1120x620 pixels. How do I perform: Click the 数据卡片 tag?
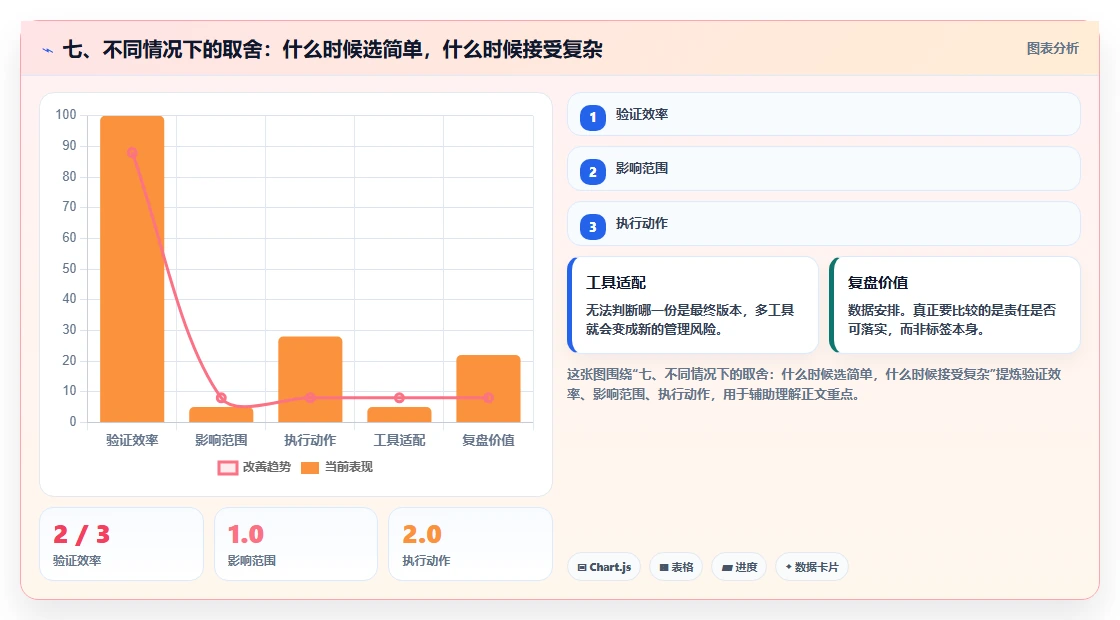tap(811, 567)
